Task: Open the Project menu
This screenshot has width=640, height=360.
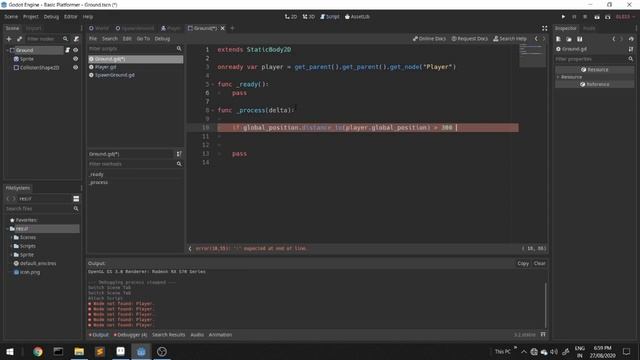Action: 31,17
